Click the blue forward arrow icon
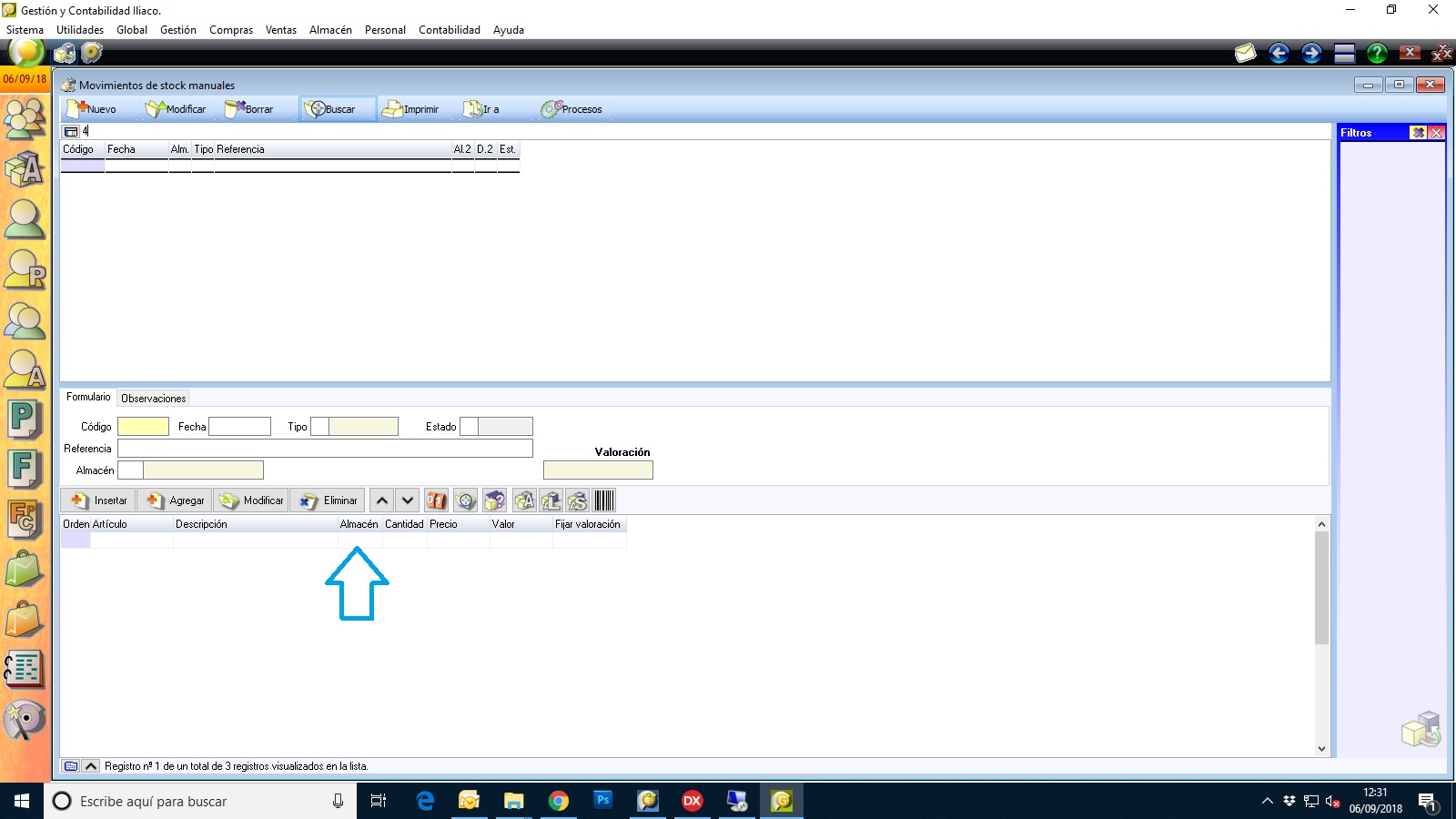 1311,54
